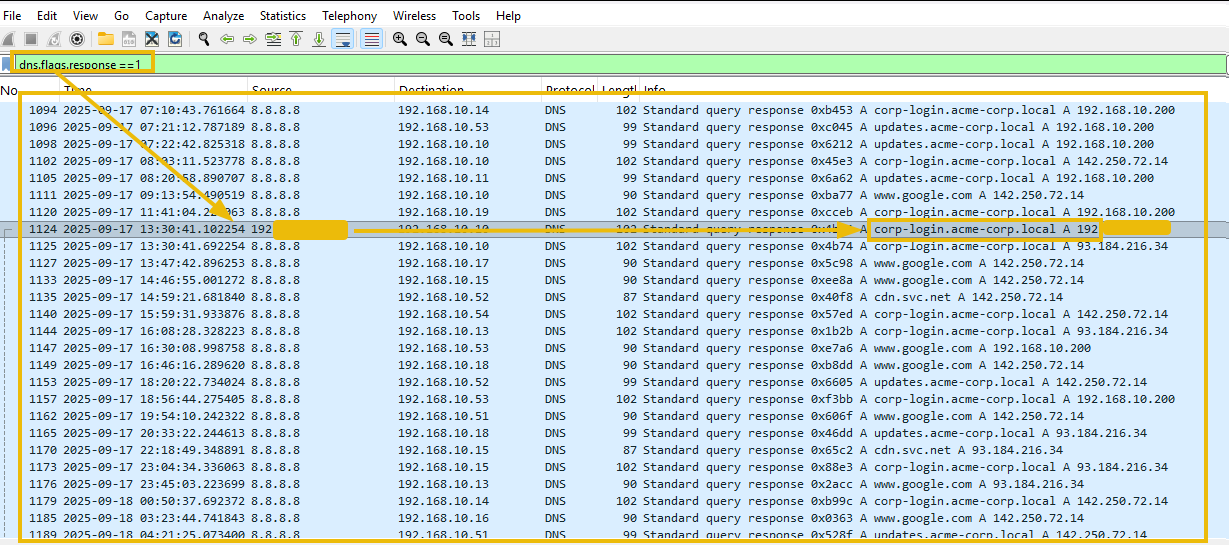The height and width of the screenshot is (545, 1229).
Task: Close this capture file icon
Action: coord(152,39)
